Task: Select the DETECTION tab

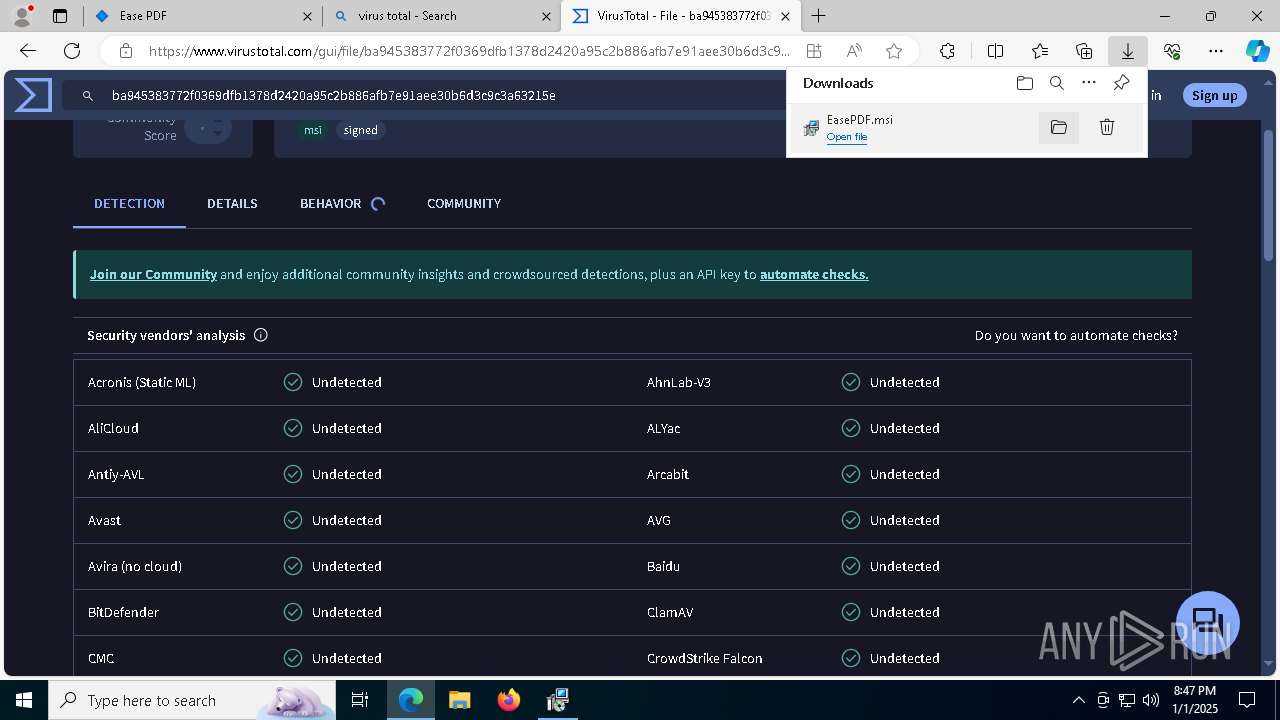Action: [129, 203]
